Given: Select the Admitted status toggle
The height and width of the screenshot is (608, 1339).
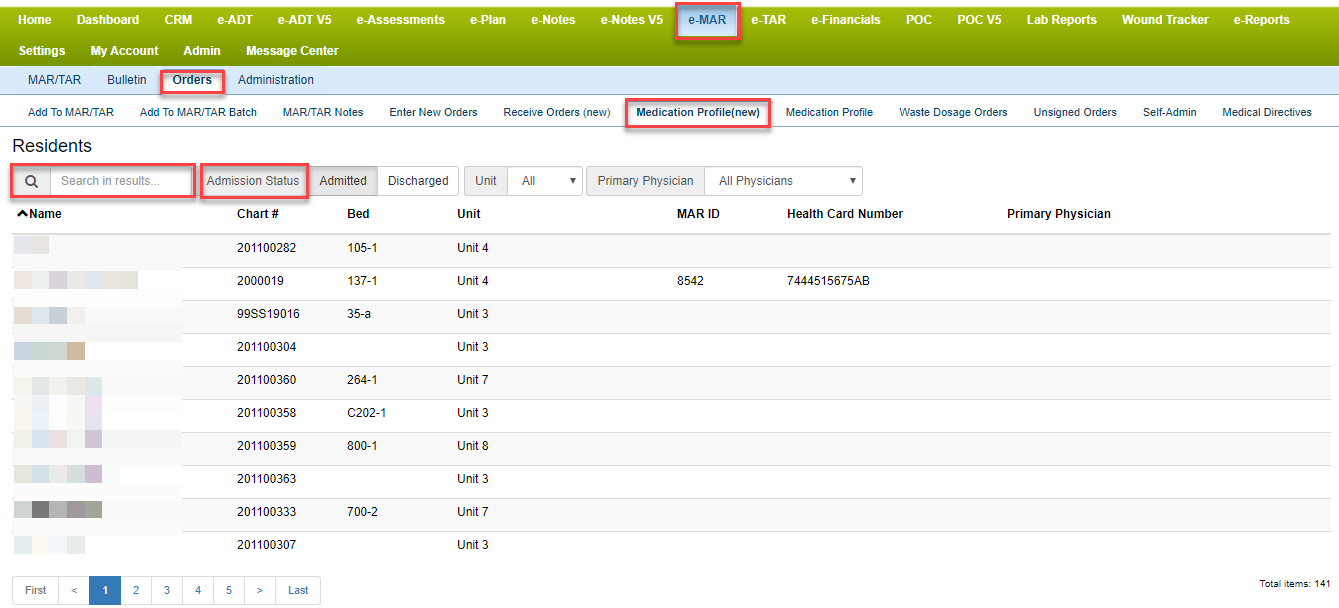Looking at the screenshot, I should click(x=343, y=181).
